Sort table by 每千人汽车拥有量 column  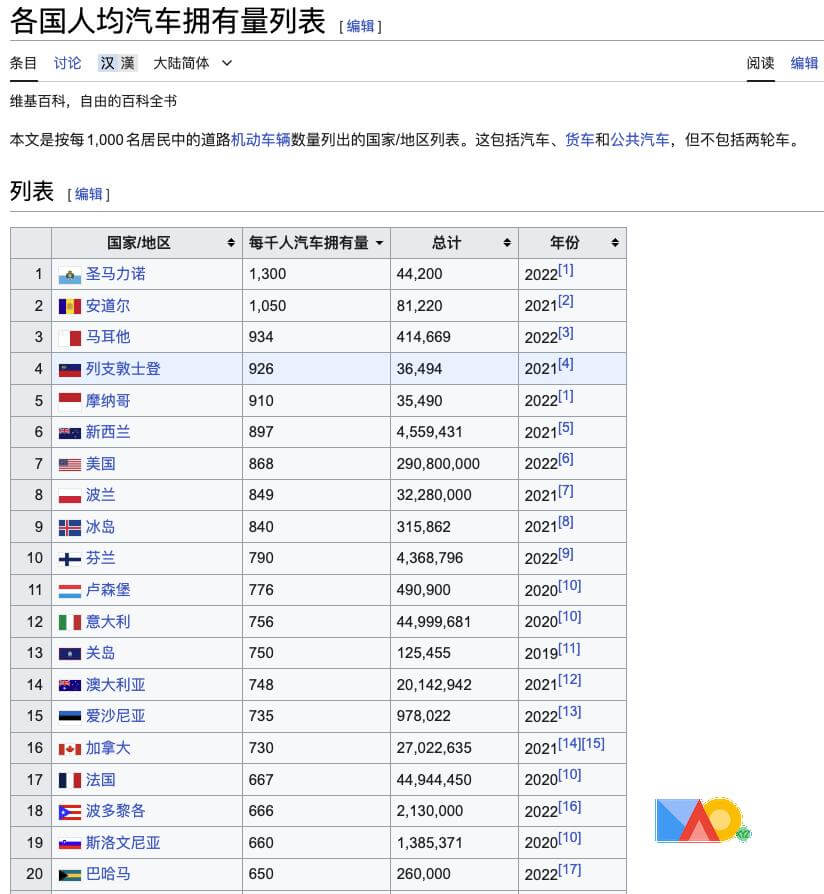point(316,243)
